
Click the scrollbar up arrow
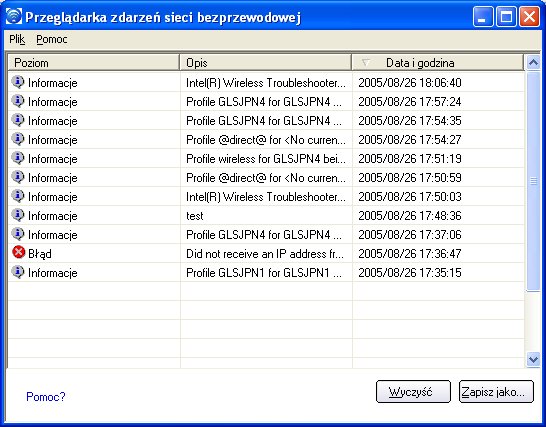533,63
